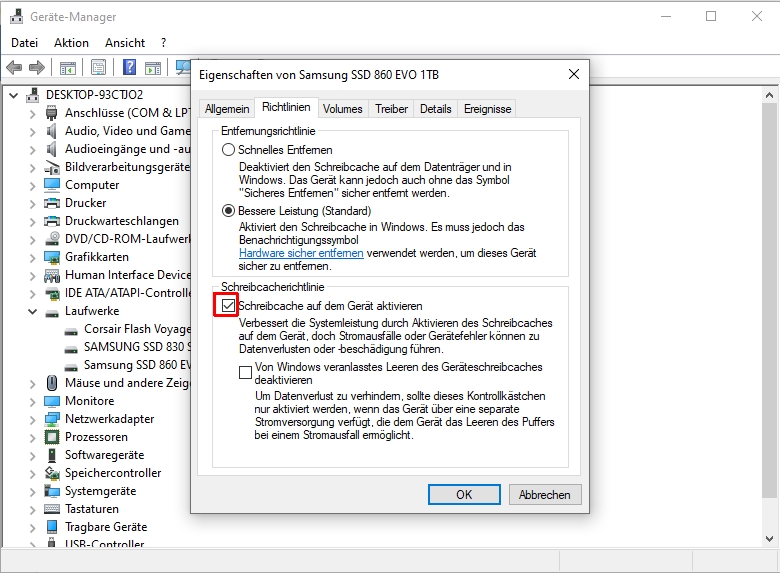The image size is (780, 573).
Task: Select the IDE ATA/ATAPI-Controller icon
Action: pos(52,293)
